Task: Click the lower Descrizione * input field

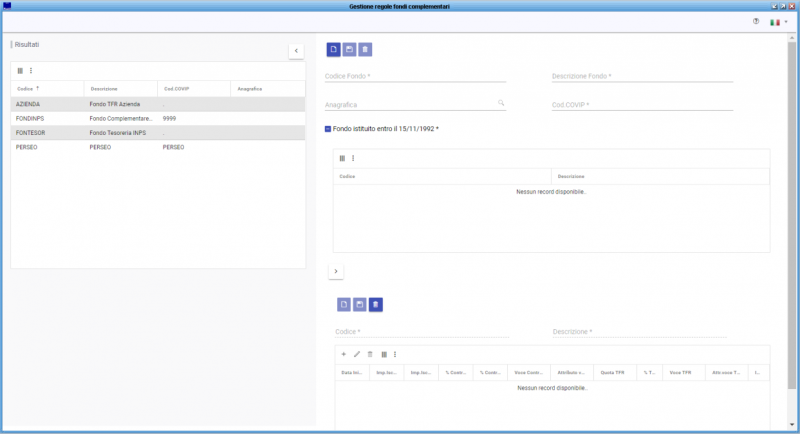Action: 640,331
